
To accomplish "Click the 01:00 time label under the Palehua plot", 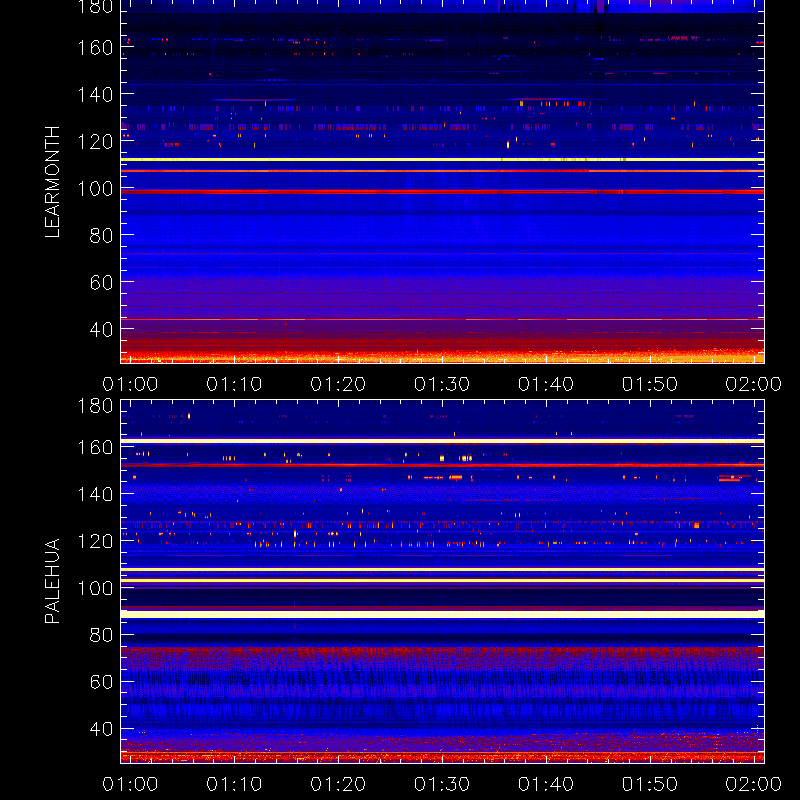I will [130, 784].
